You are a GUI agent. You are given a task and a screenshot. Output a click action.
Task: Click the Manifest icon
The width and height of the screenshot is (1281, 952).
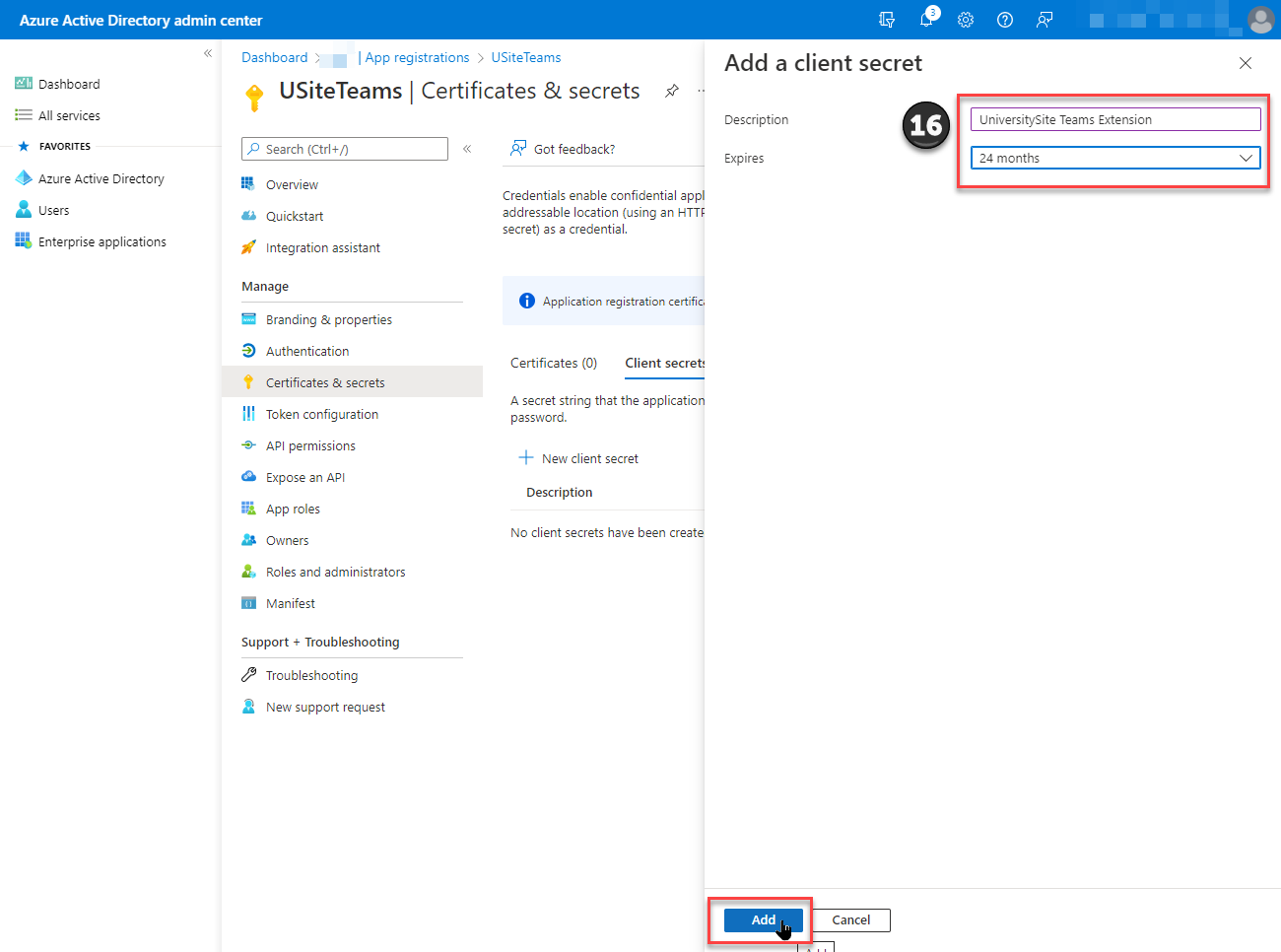tap(248, 603)
